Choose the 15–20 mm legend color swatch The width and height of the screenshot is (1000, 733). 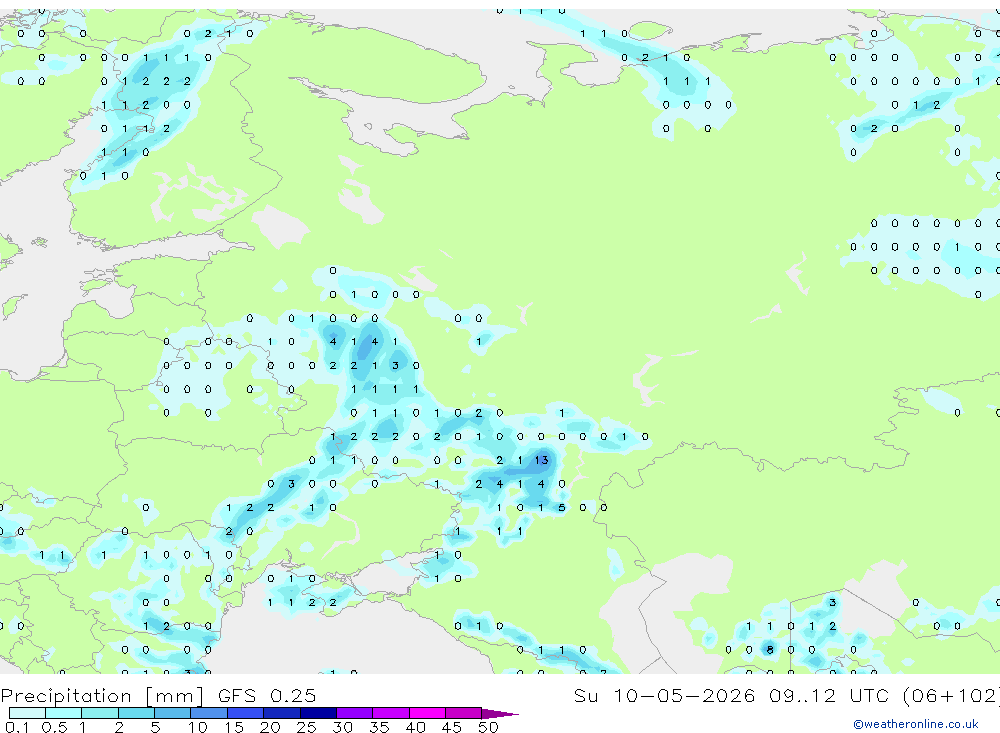pos(245,713)
